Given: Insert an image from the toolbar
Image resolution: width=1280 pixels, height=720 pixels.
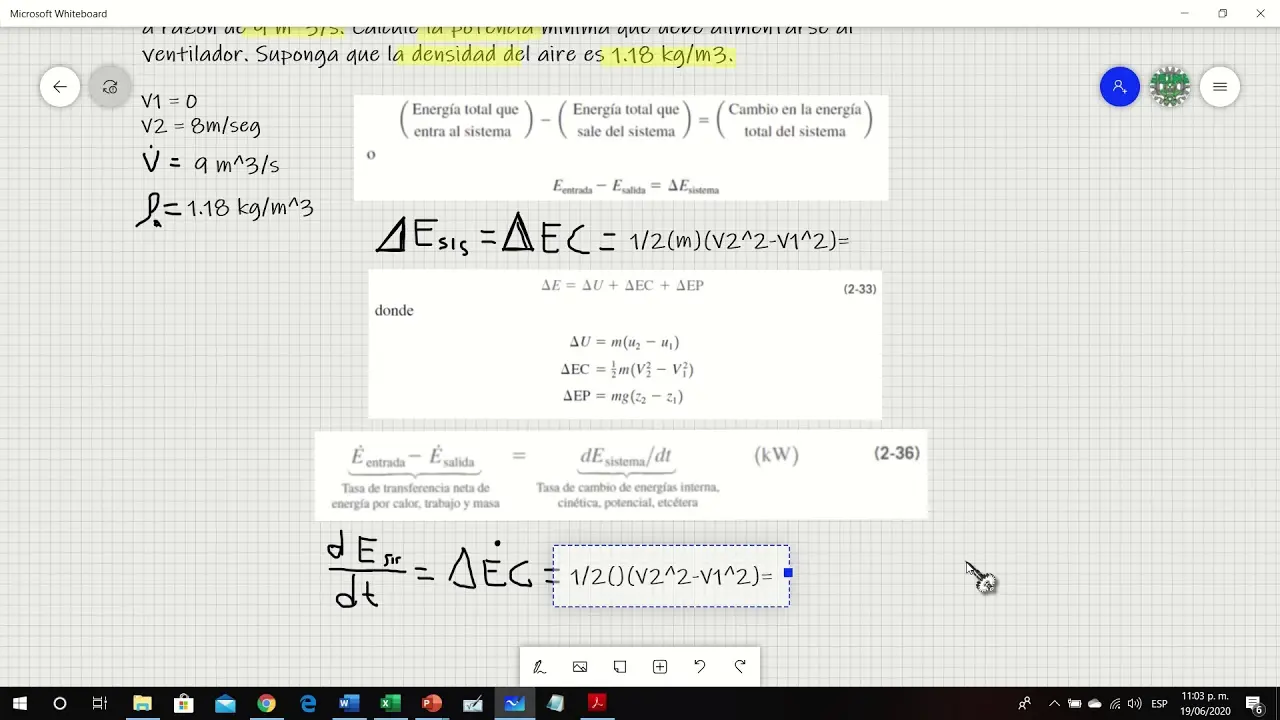Looking at the screenshot, I should click(580, 667).
